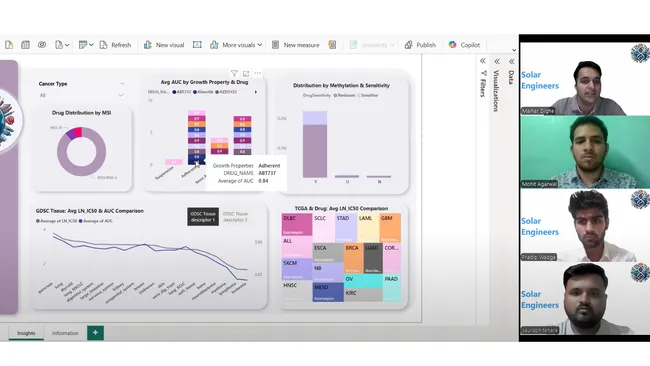Click the SKCM treemap tile

click(297, 269)
